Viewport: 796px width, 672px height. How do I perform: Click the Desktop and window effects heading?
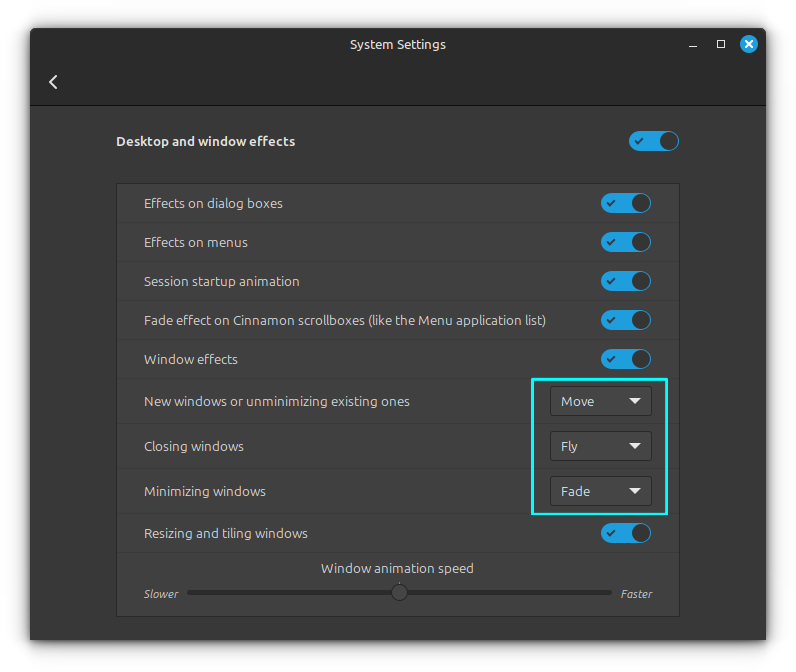205,141
